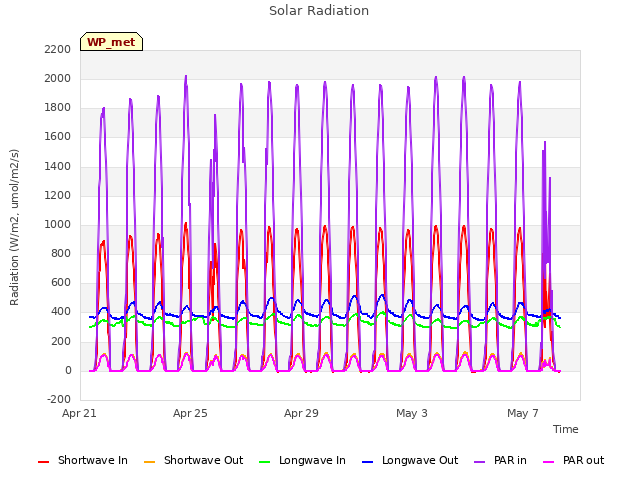Viewport: 640px width, 480px height.
Task: Toggle the PAR in legend entry
Action: [x=500, y=460]
